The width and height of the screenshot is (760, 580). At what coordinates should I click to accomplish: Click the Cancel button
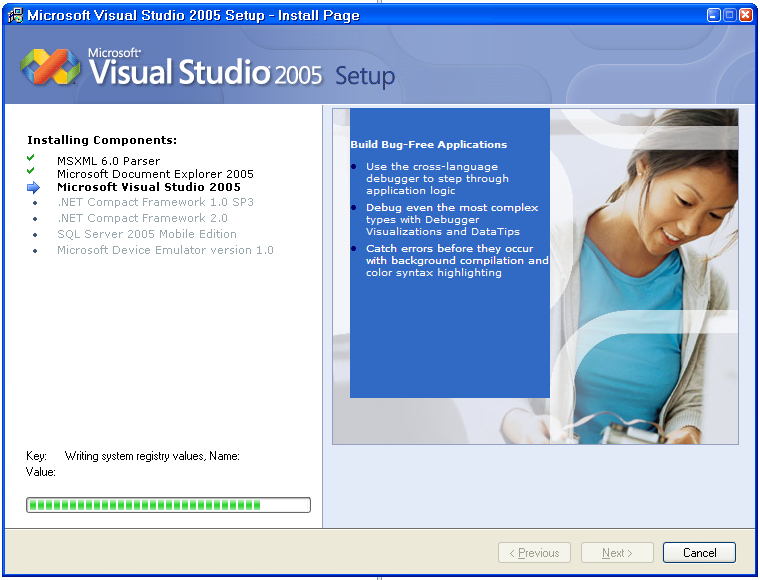(x=699, y=552)
